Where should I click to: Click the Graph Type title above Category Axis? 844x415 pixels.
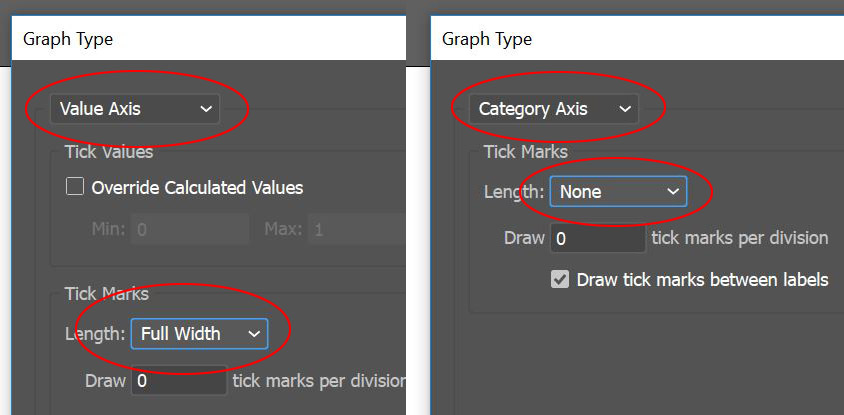click(487, 39)
